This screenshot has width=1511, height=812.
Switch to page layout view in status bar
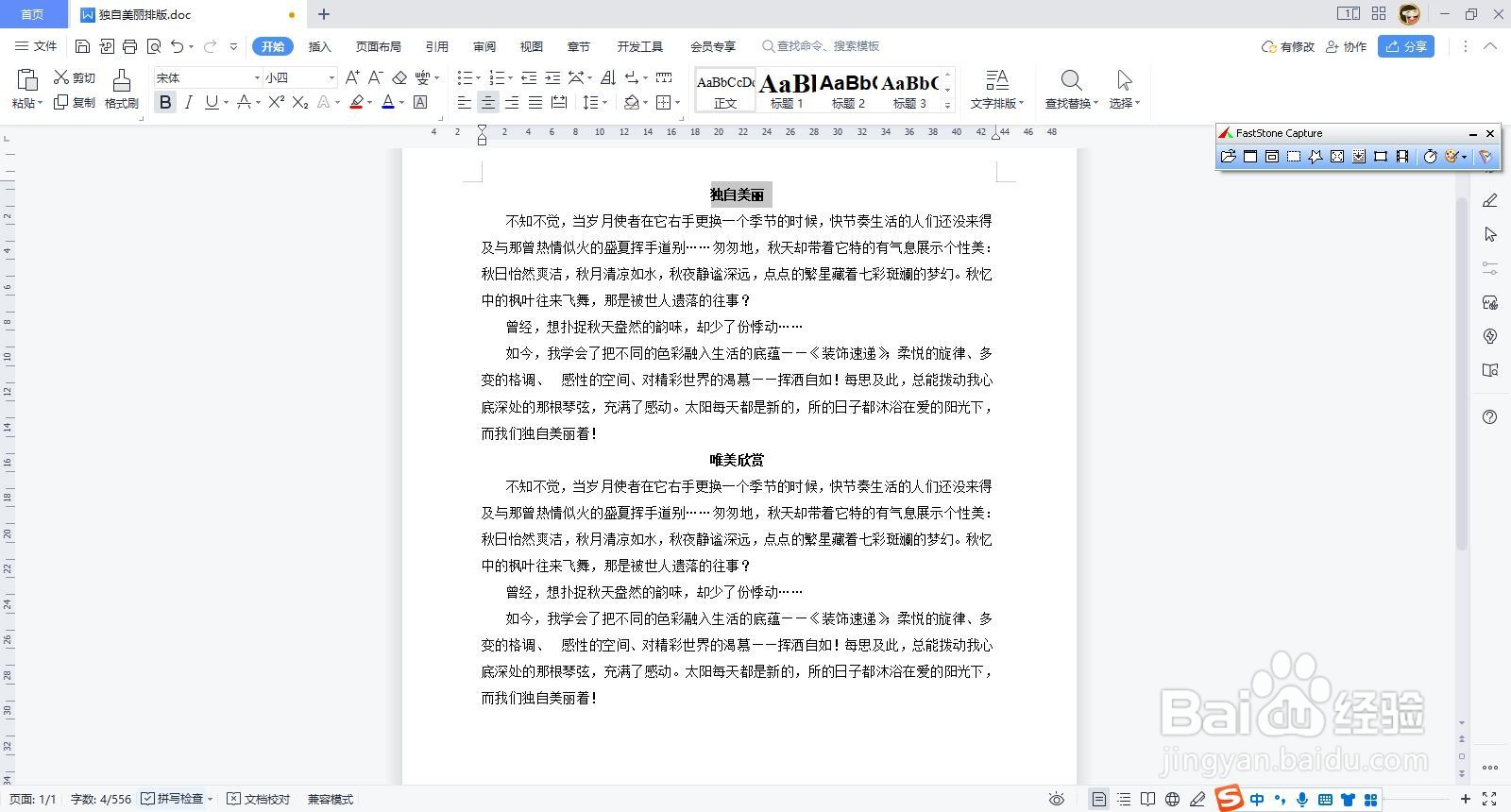[x=1098, y=800]
